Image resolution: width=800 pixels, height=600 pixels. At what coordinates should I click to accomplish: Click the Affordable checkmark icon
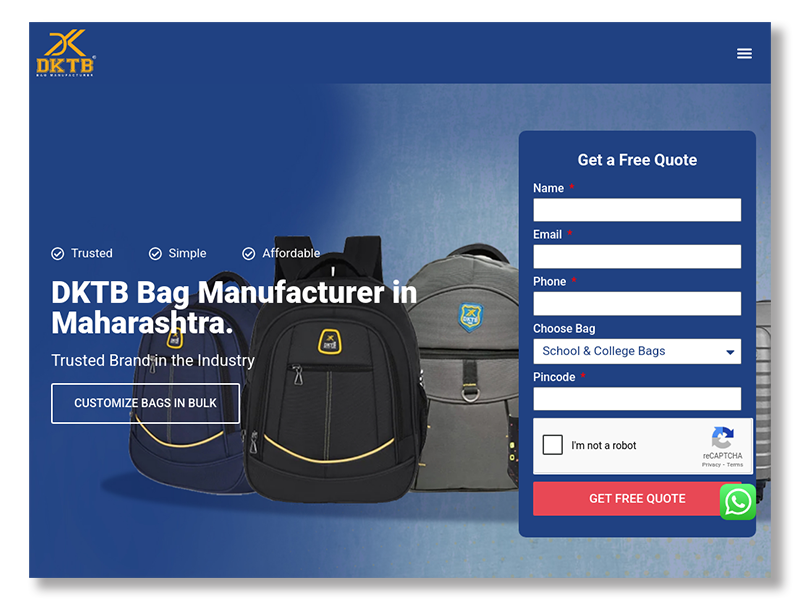pyautogui.click(x=248, y=254)
